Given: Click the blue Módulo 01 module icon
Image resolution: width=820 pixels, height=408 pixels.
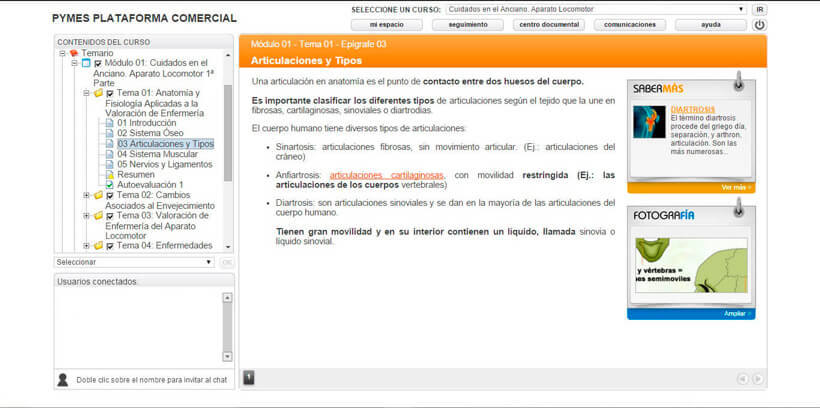Looking at the screenshot, I should (86, 63).
